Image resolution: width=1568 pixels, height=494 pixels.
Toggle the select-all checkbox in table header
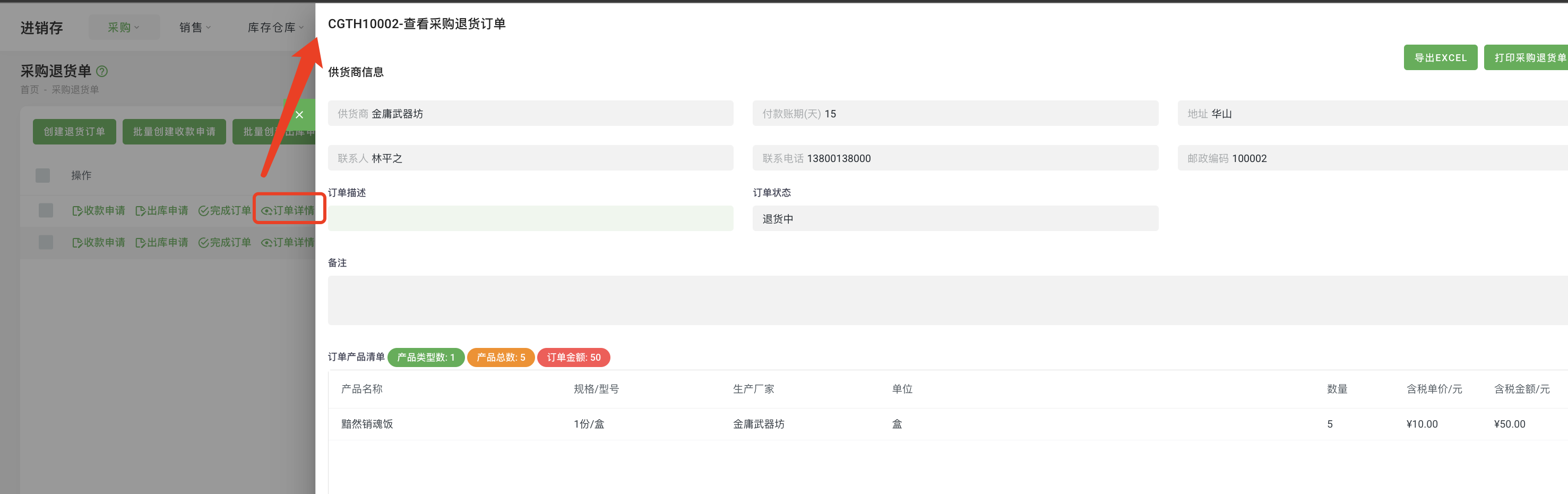(42, 175)
